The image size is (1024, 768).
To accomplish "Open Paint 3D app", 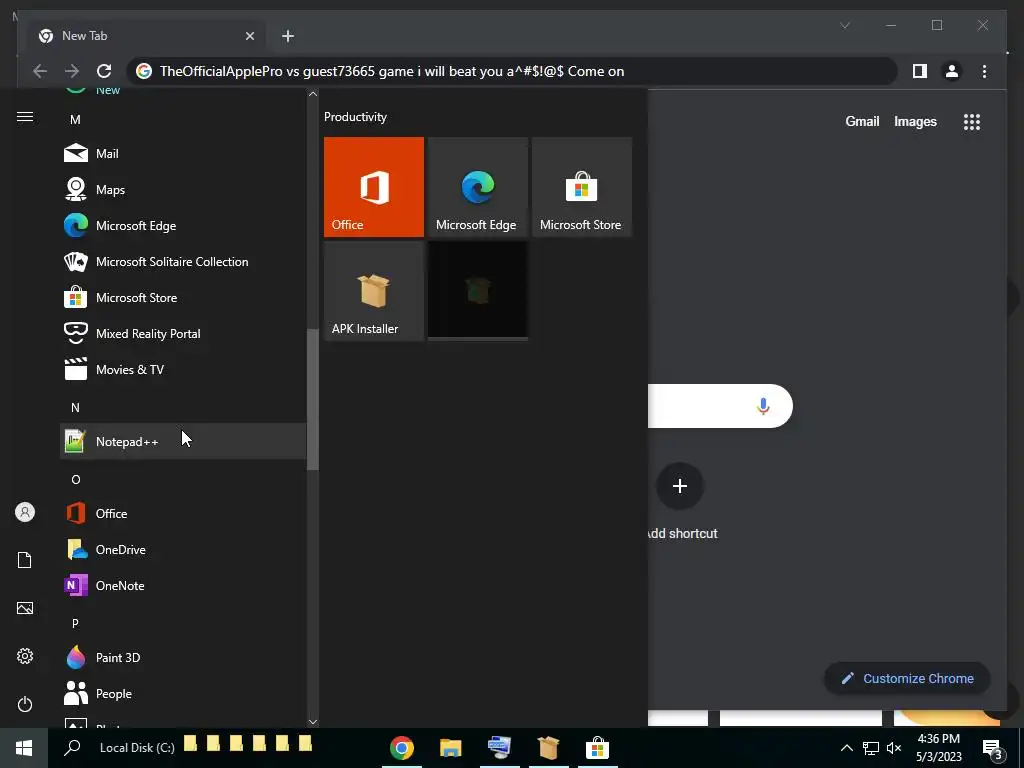I will click(183, 657).
